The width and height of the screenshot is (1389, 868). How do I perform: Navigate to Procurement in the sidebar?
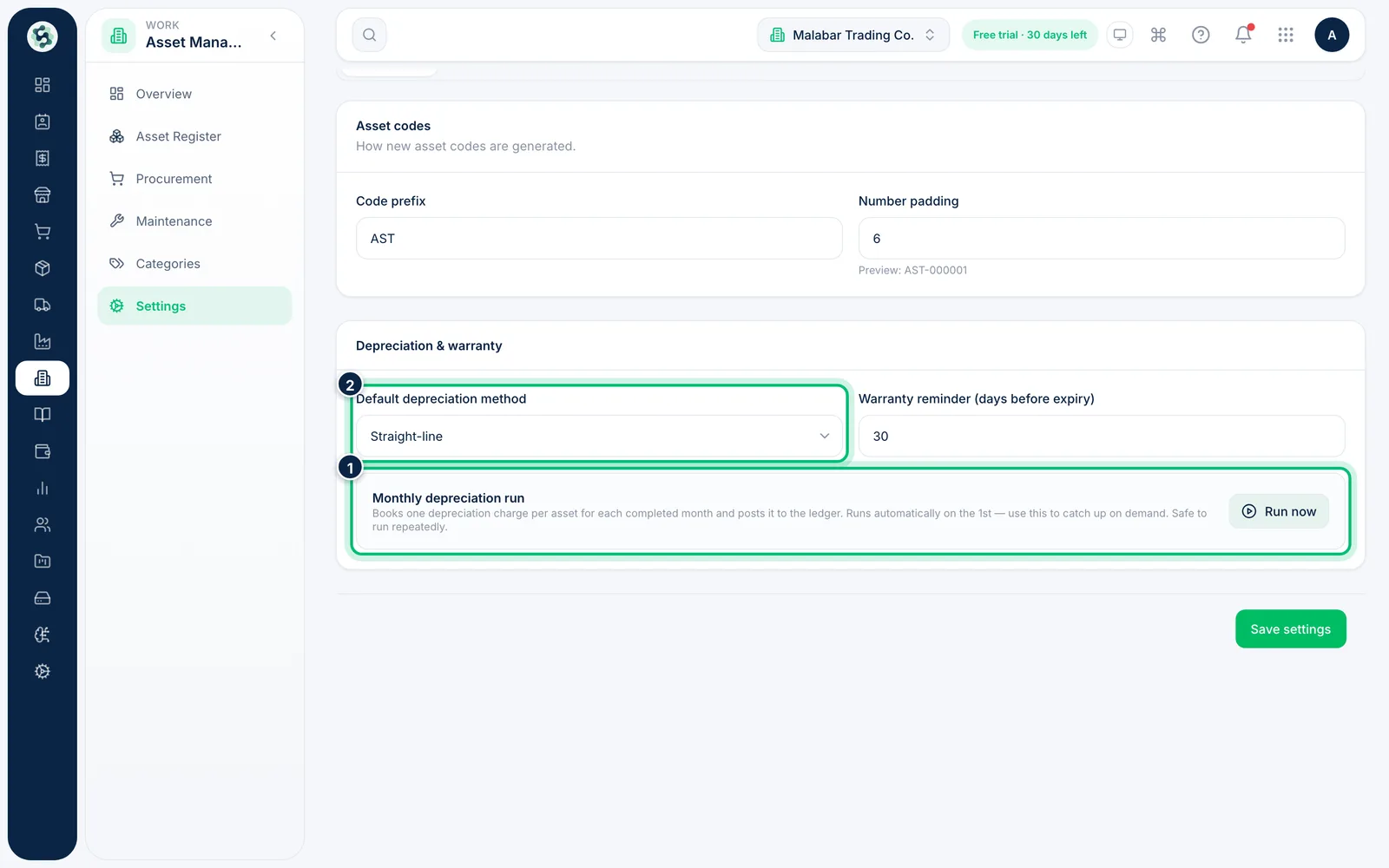point(194,179)
